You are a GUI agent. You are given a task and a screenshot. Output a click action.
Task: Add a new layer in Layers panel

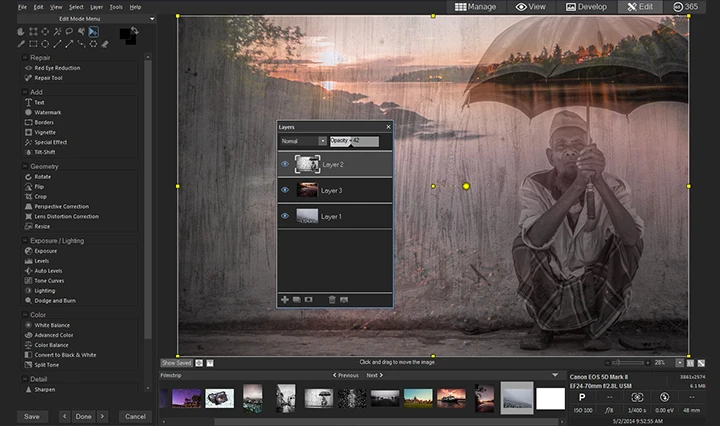coord(284,299)
